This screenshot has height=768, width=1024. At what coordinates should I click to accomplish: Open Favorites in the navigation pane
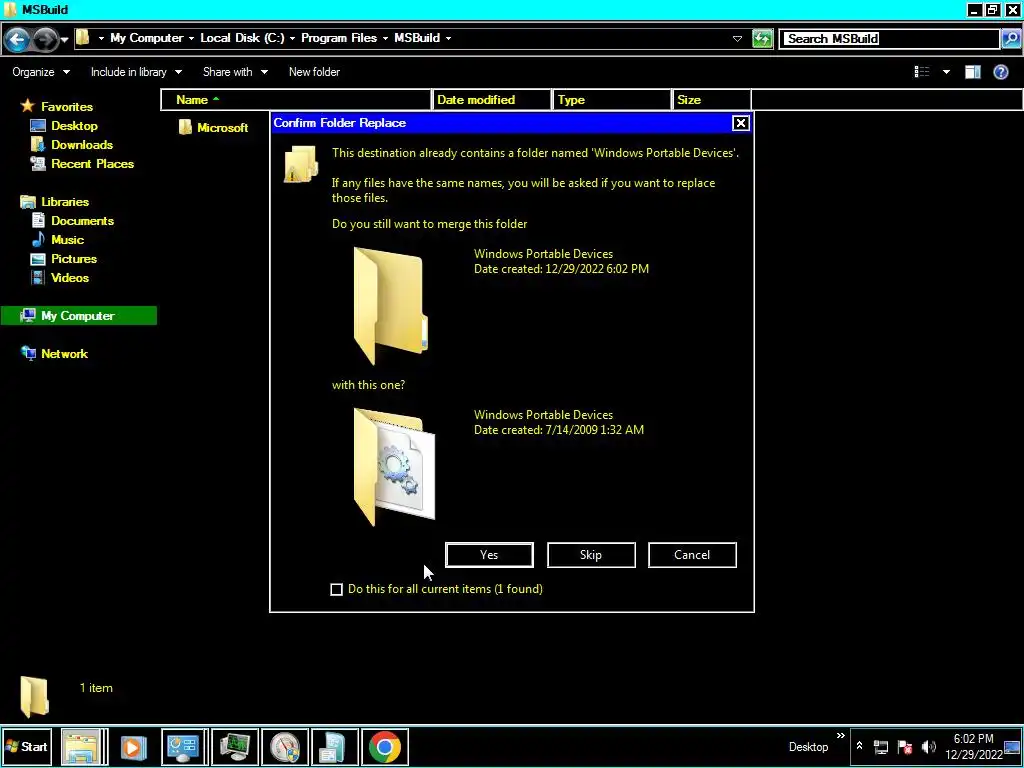coord(57,106)
